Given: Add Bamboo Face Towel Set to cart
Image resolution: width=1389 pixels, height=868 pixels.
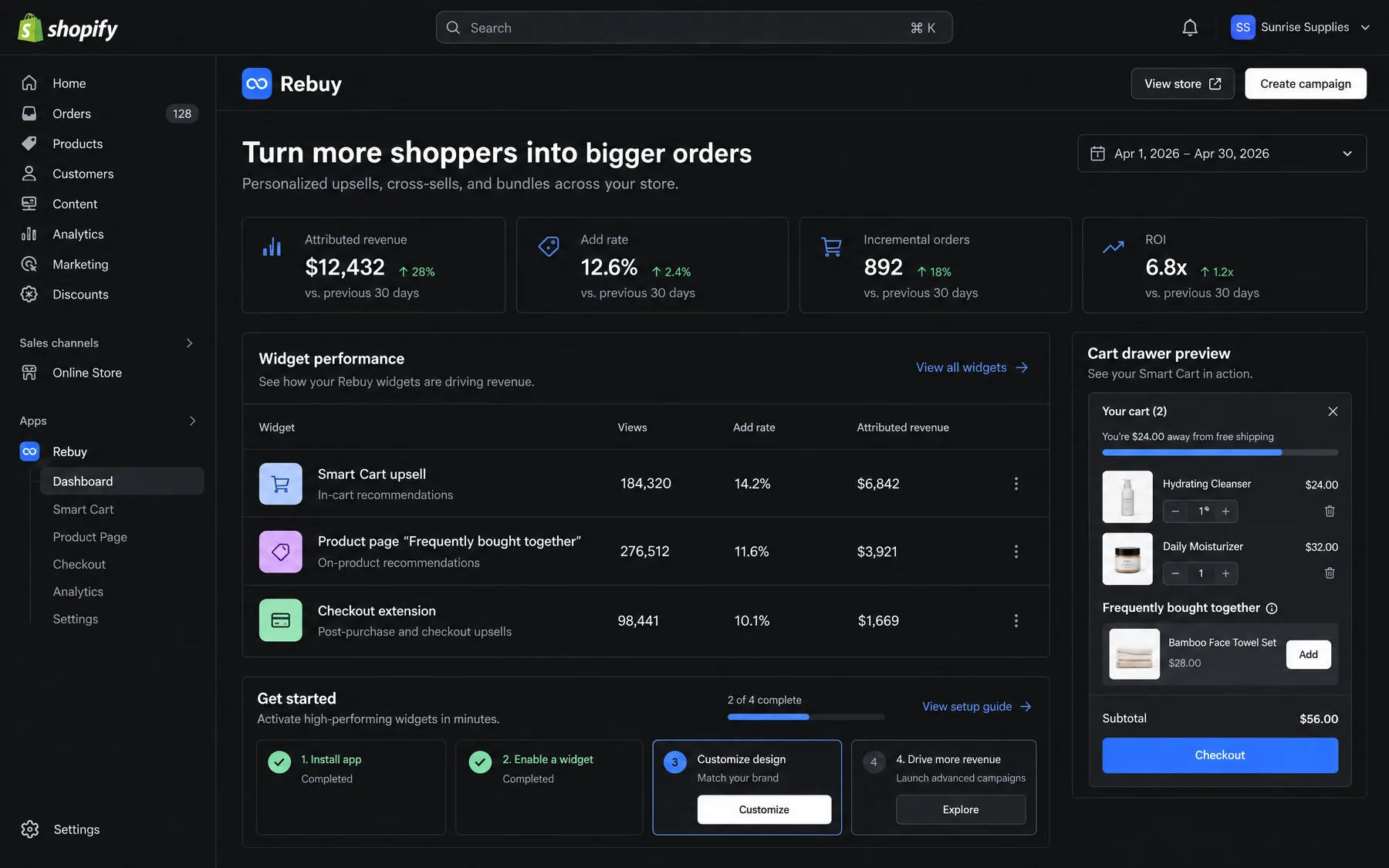Looking at the screenshot, I should (1308, 654).
